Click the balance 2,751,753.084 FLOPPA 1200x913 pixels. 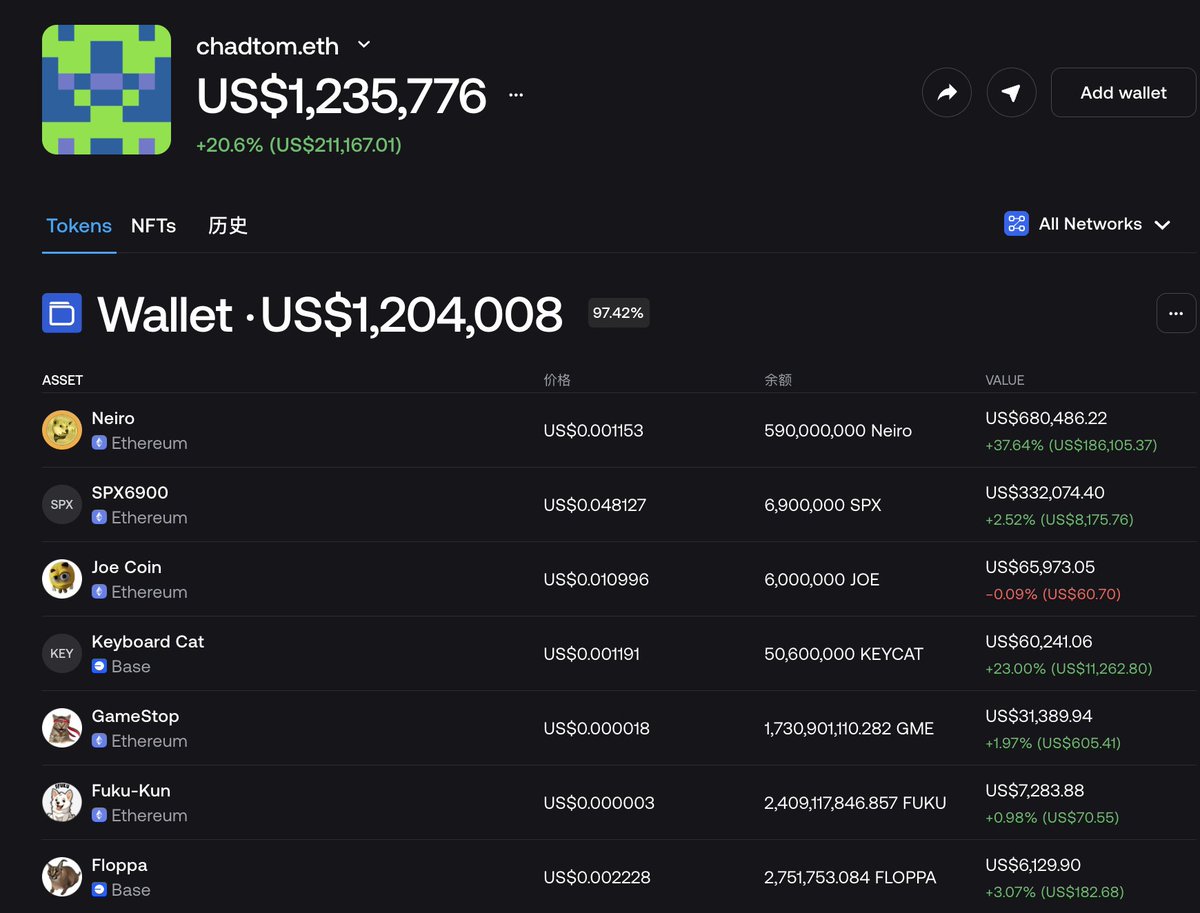click(850, 878)
